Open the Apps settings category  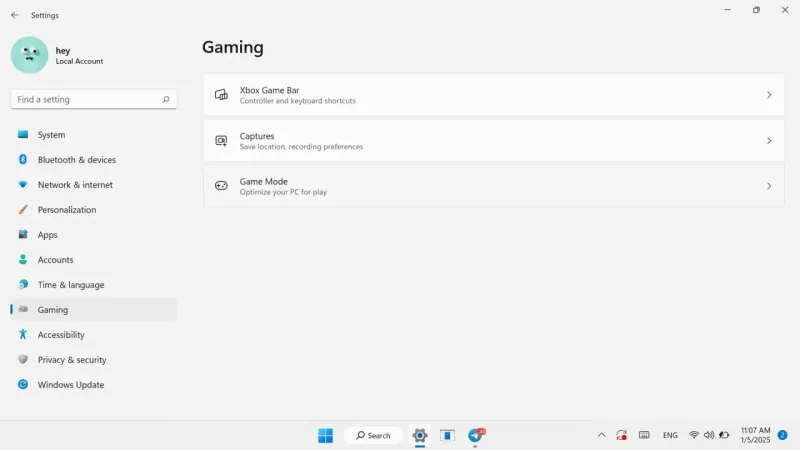[x=94, y=235]
